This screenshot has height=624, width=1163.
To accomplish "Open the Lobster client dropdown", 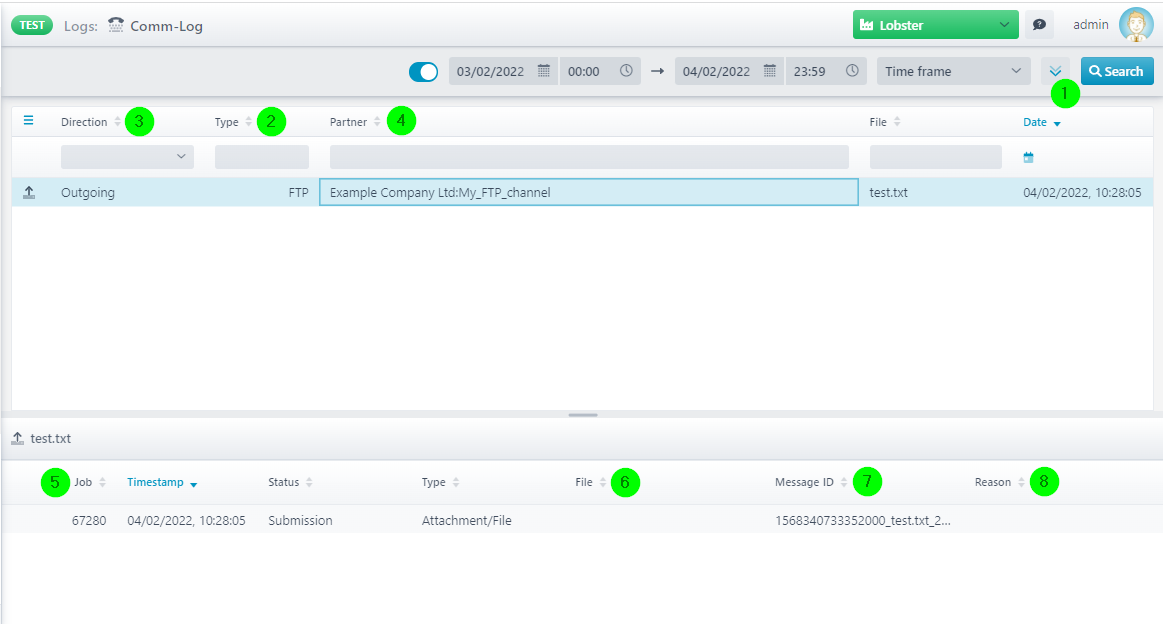I will [935, 24].
